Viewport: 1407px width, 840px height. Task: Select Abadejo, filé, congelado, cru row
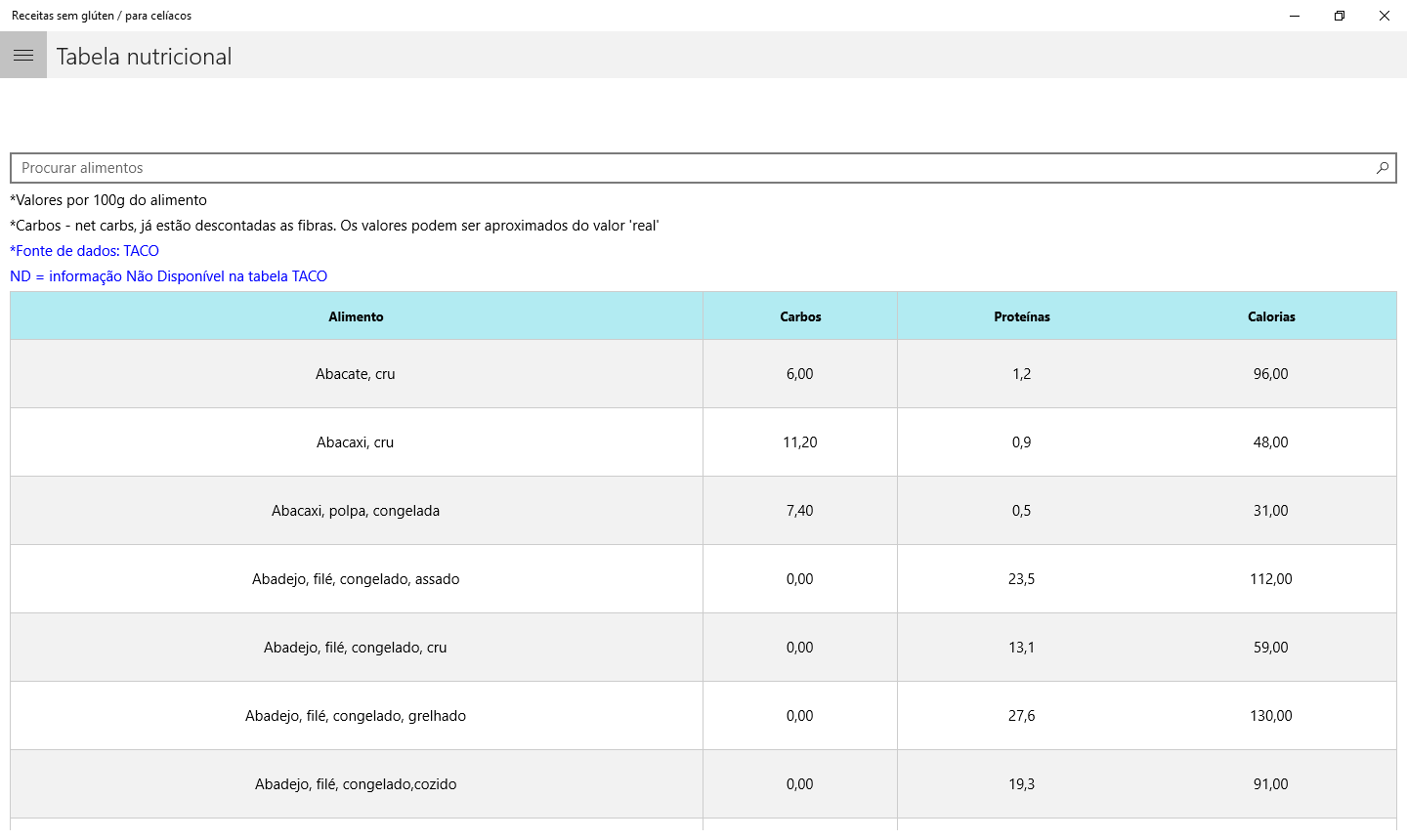click(356, 648)
